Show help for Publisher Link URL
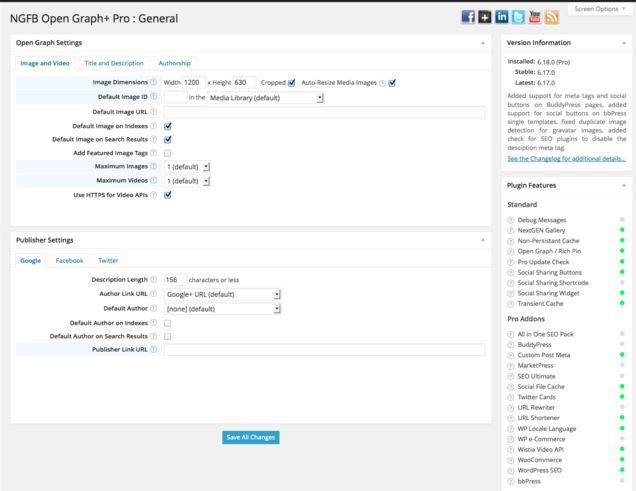636x491 pixels. point(153,349)
